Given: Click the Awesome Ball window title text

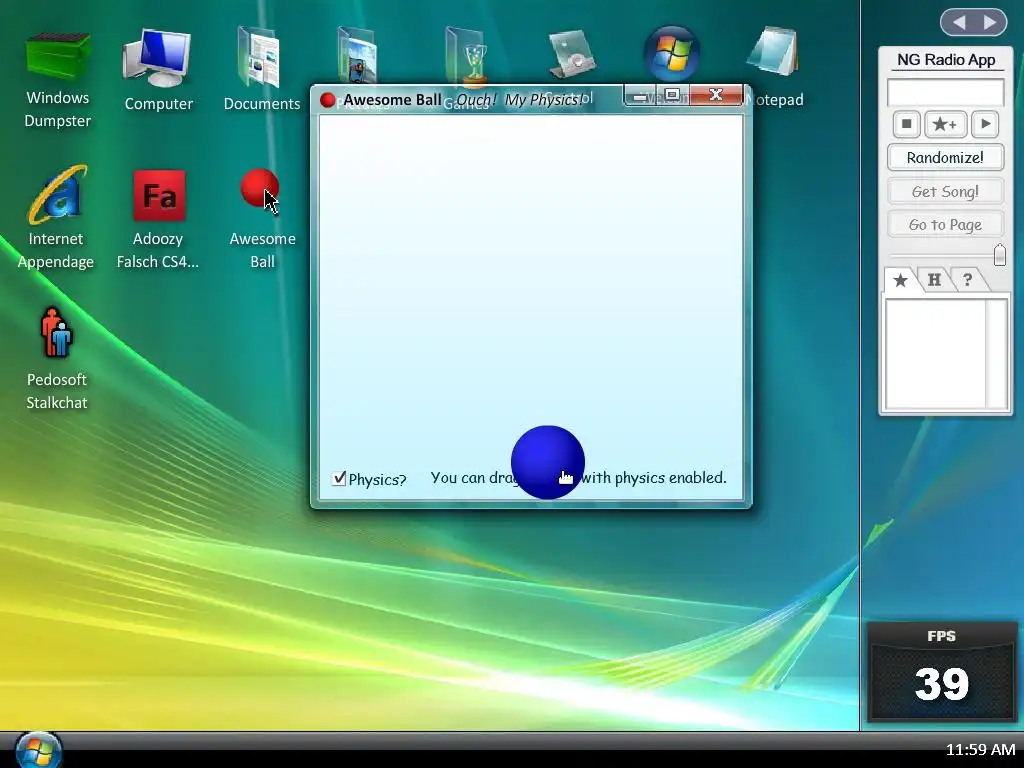Looking at the screenshot, I should point(392,100).
